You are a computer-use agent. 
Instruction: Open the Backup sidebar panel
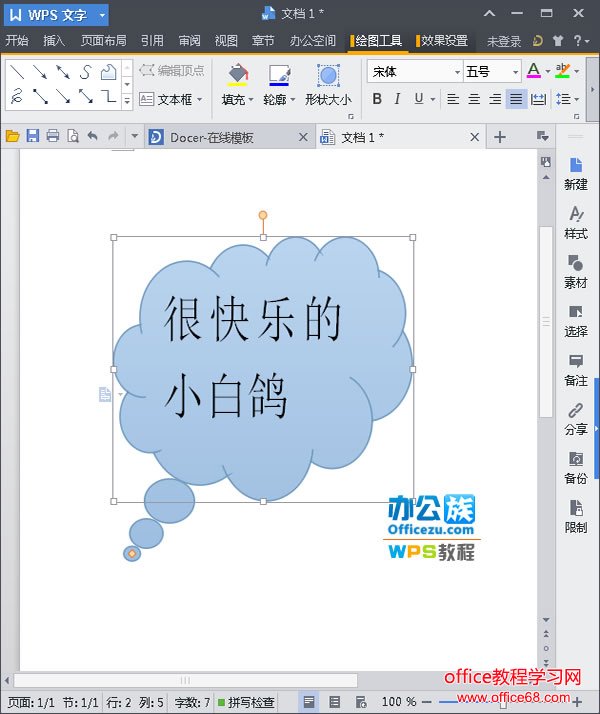click(x=576, y=468)
